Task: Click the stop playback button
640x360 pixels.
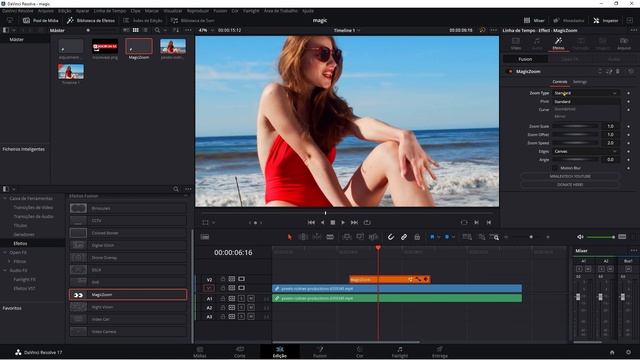Action: [x=333, y=222]
